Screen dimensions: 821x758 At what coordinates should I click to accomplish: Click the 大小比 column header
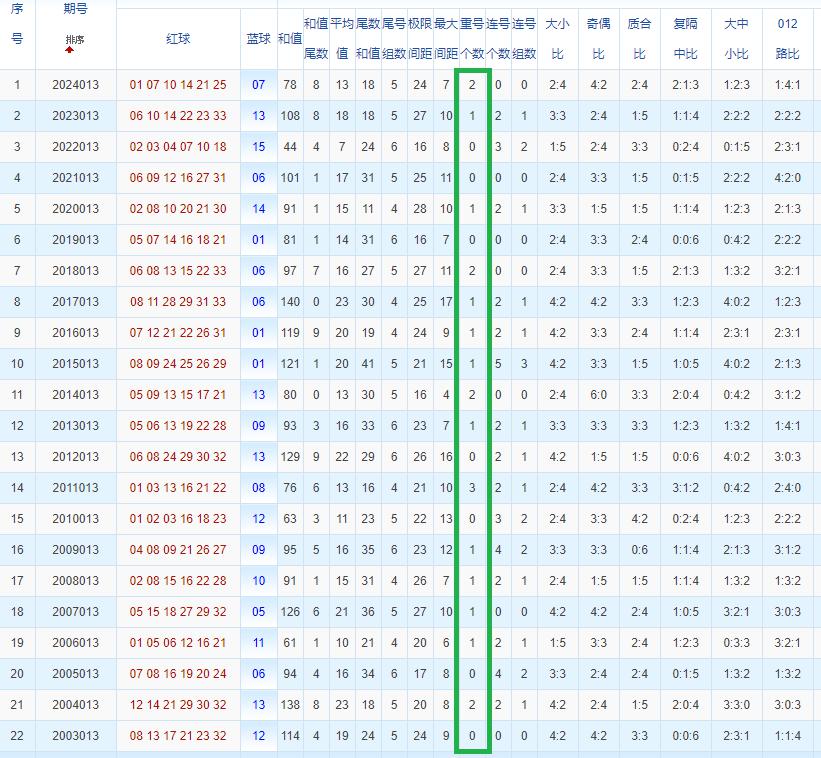557,38
